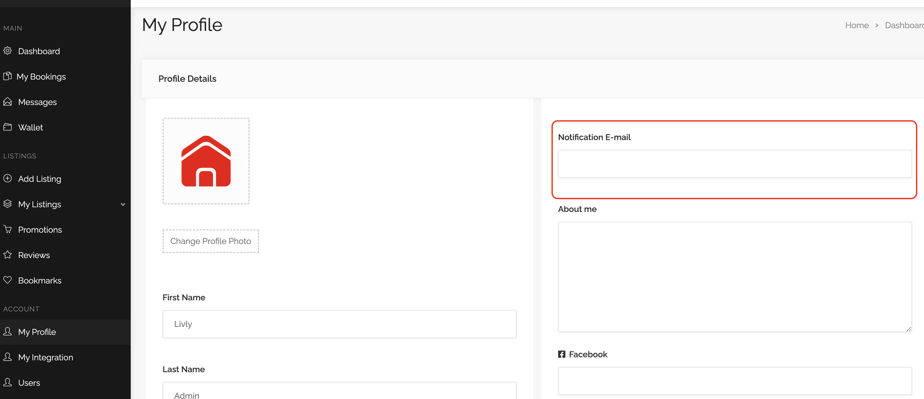Click the My Integration user icon
Viewport: 924px width, 399px height.
(x=8, y=357)
